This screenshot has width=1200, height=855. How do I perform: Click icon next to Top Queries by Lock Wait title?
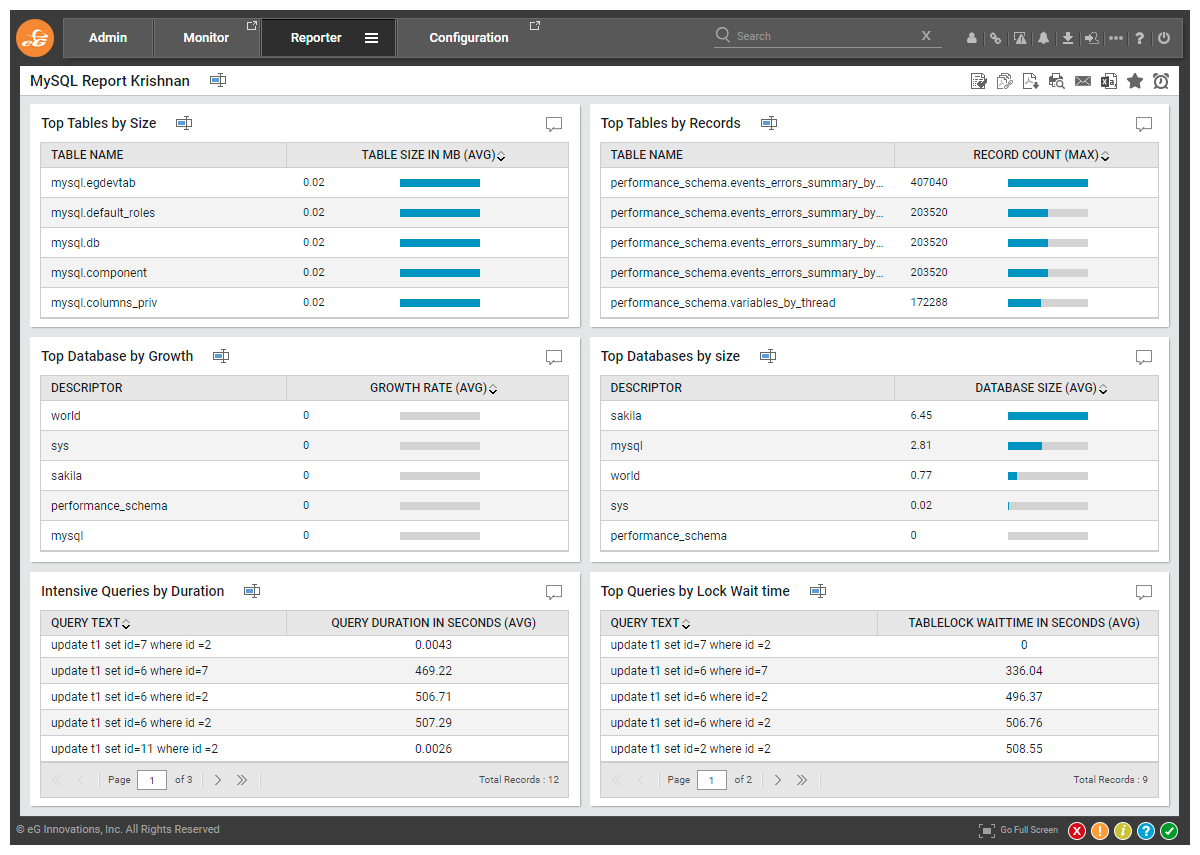pos(818,591)
